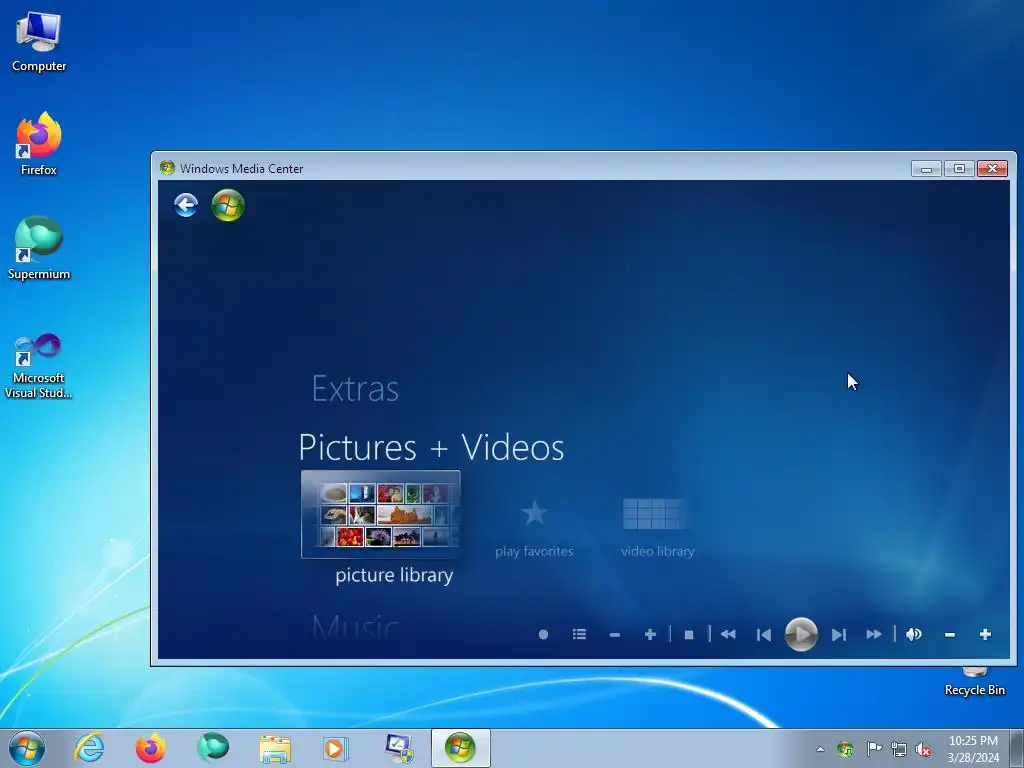Click the muted volume icon in tray

click(923, 750)
